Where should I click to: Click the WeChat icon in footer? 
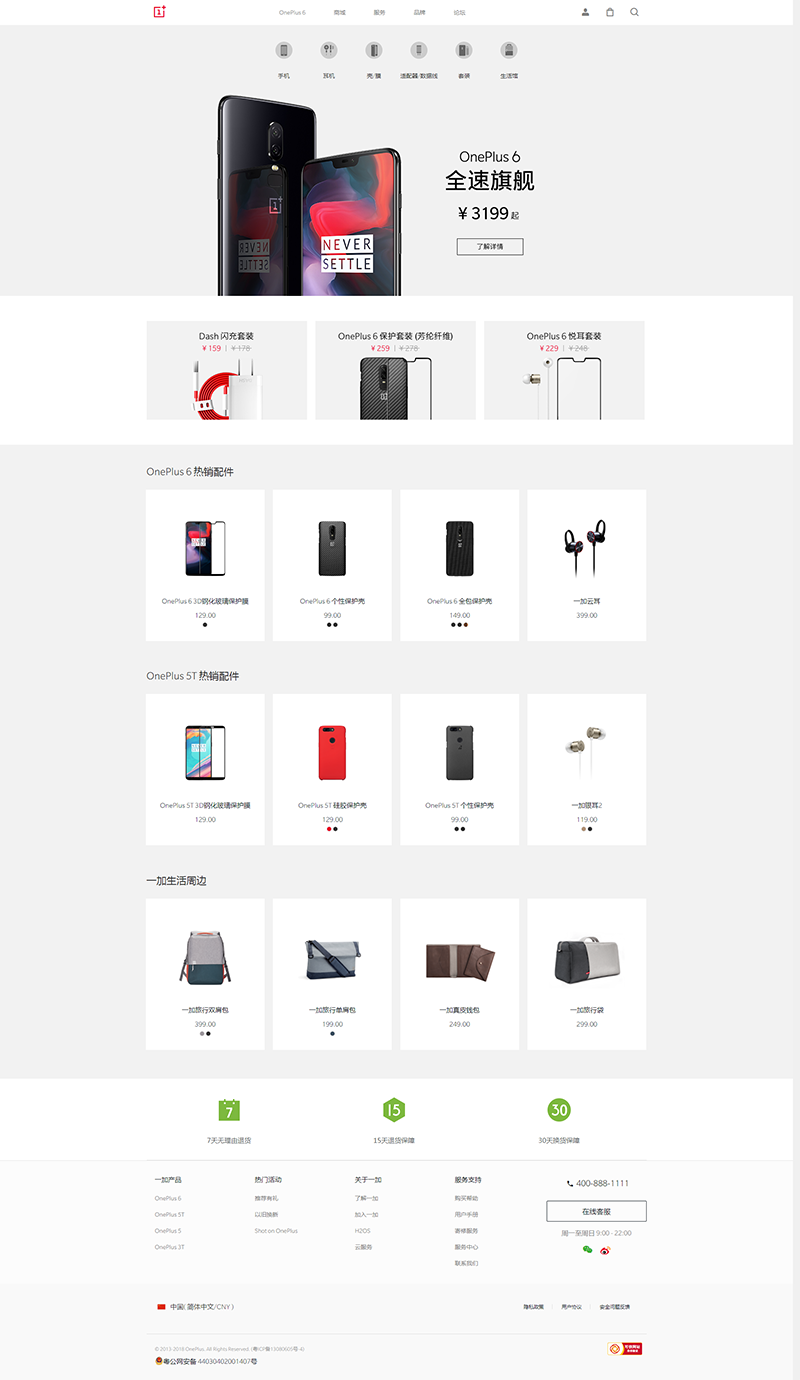588,1249
